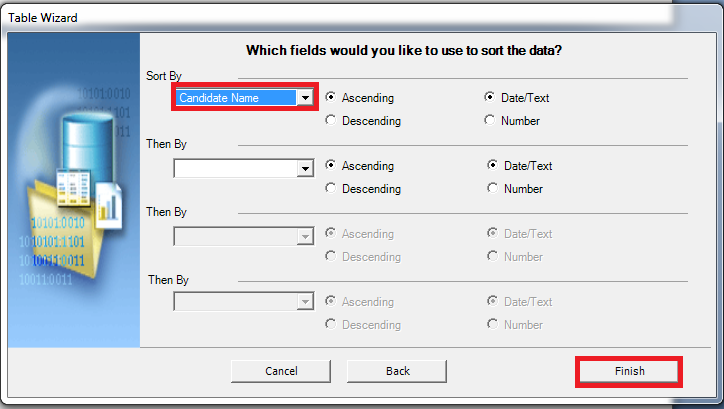Click the database wizard illustration
The height and width of the screenshot is (409, 724).
tap(73, 190)
